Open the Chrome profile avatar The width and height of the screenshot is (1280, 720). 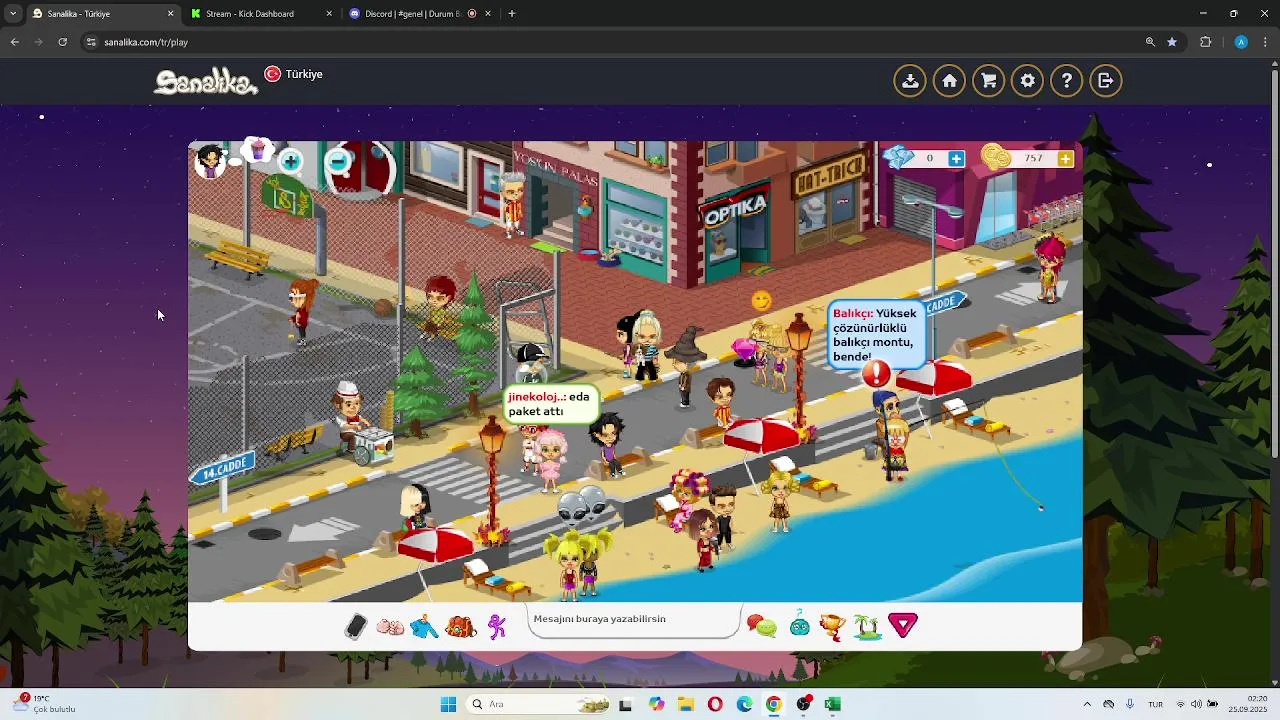coord(1241,42)
